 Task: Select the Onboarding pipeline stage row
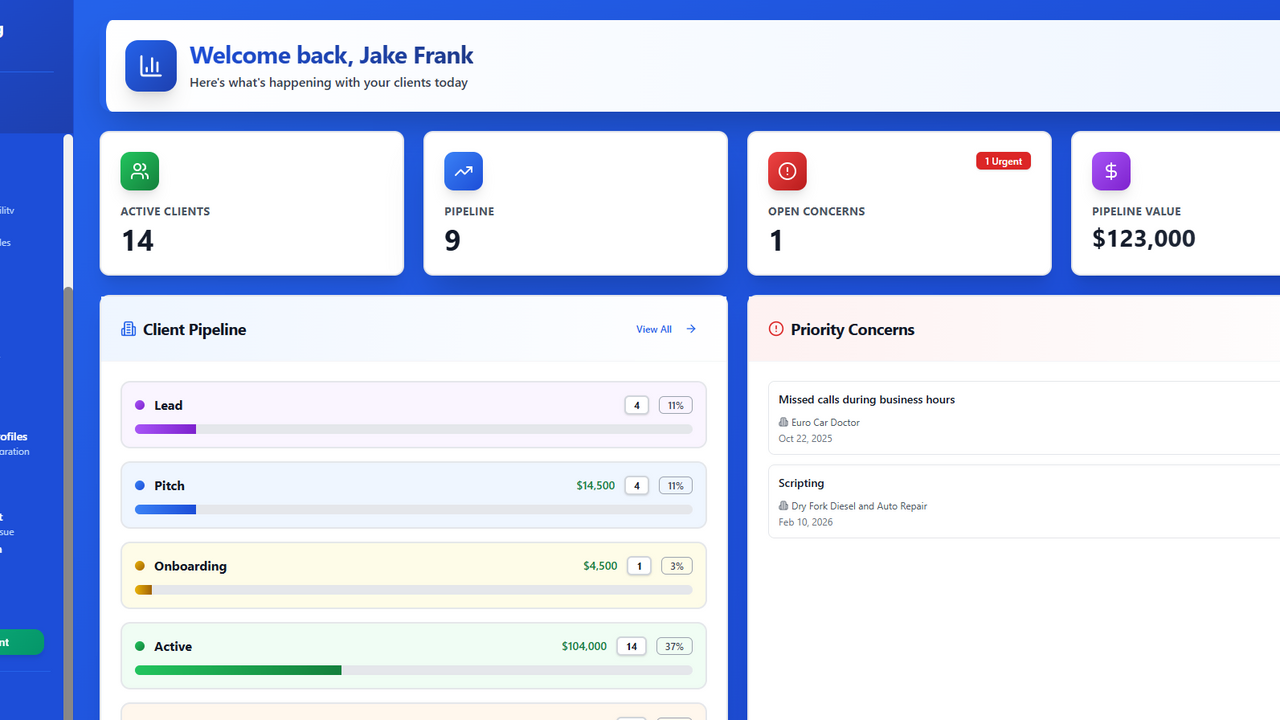pyautogui.click(x=414, y=575)
